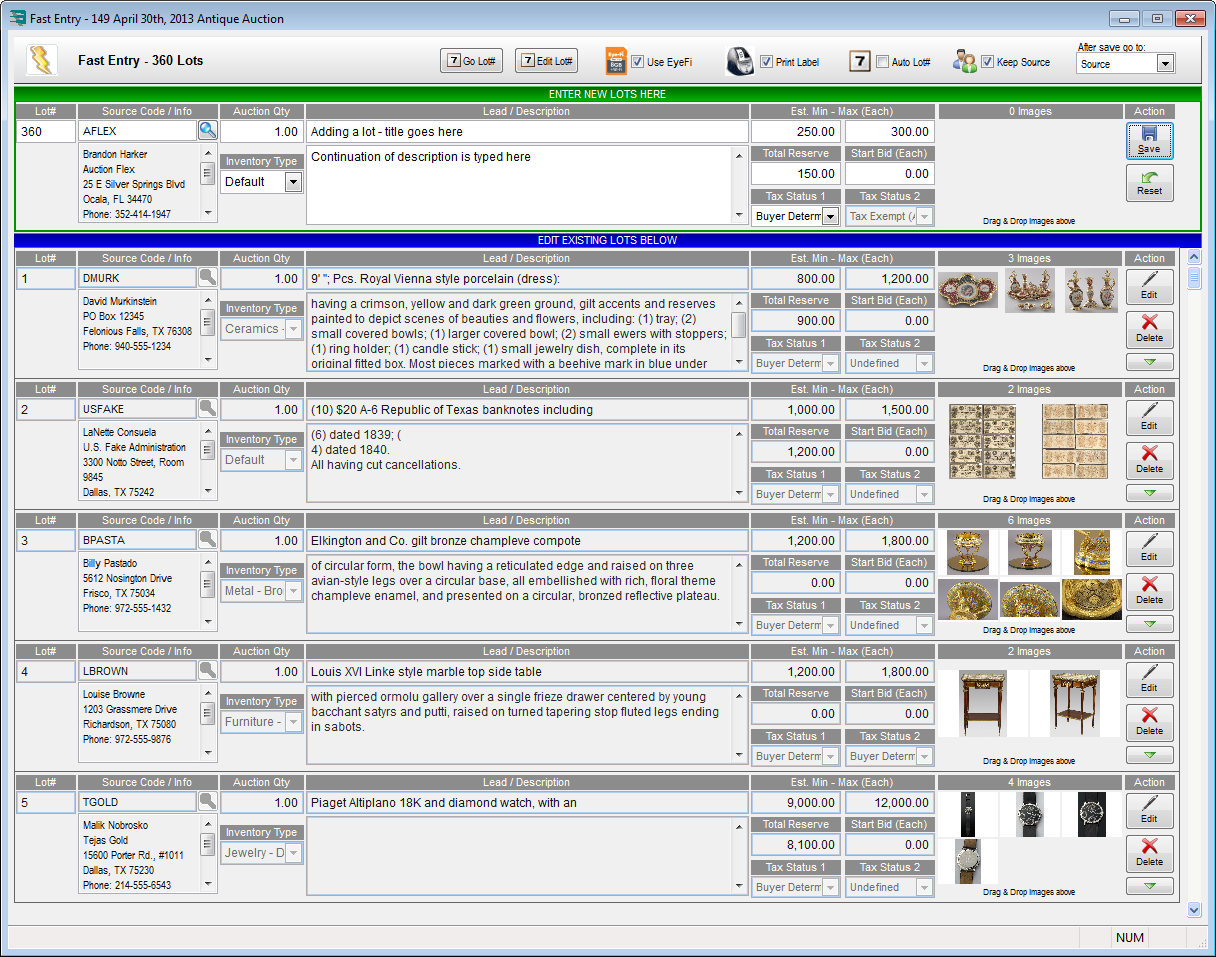This screenshot has height=957, width=1216.
Task: Disable the Use EyeFi checkbox
Action: [637, 62]
